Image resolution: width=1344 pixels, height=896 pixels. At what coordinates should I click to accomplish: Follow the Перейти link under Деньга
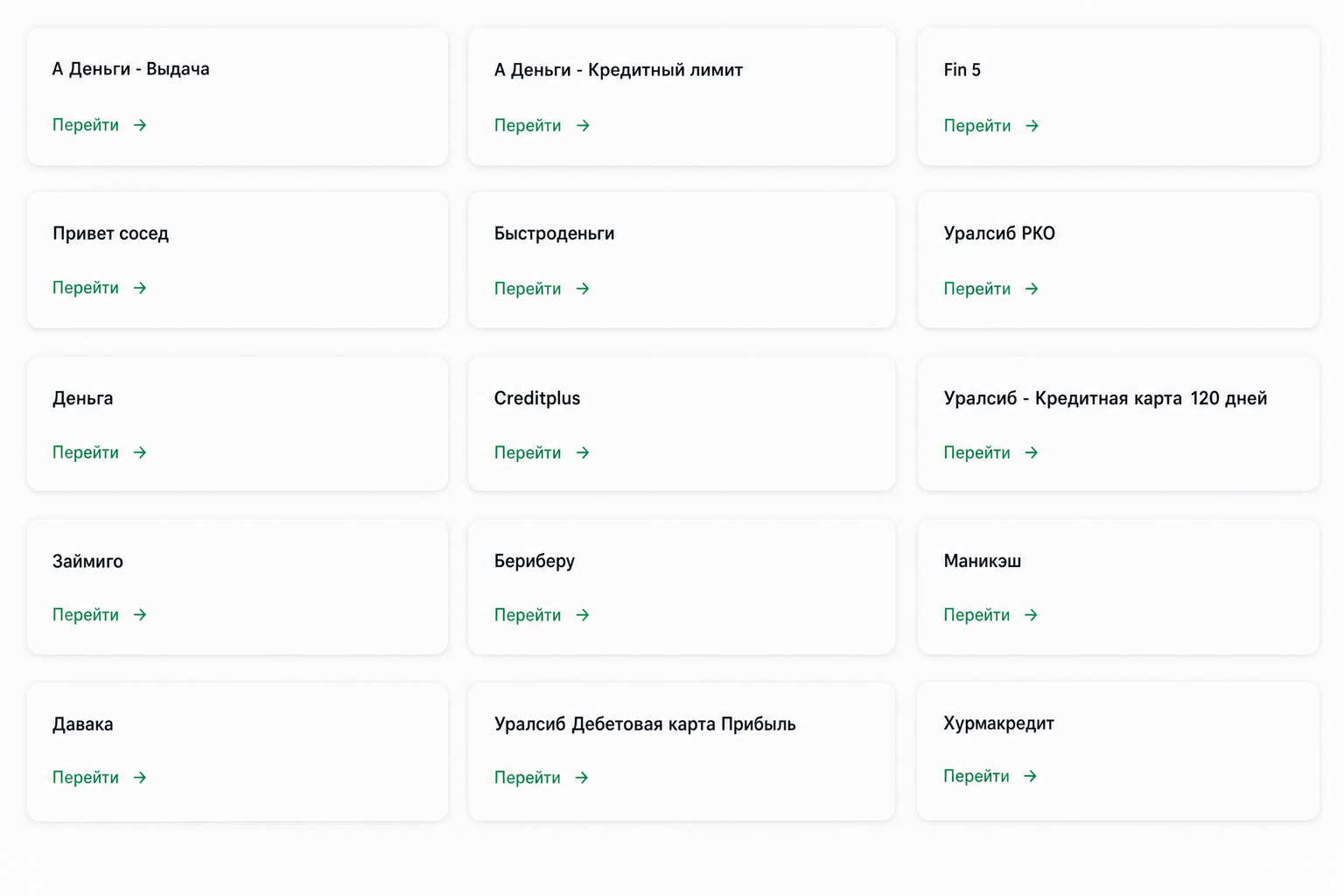point(86,452)
